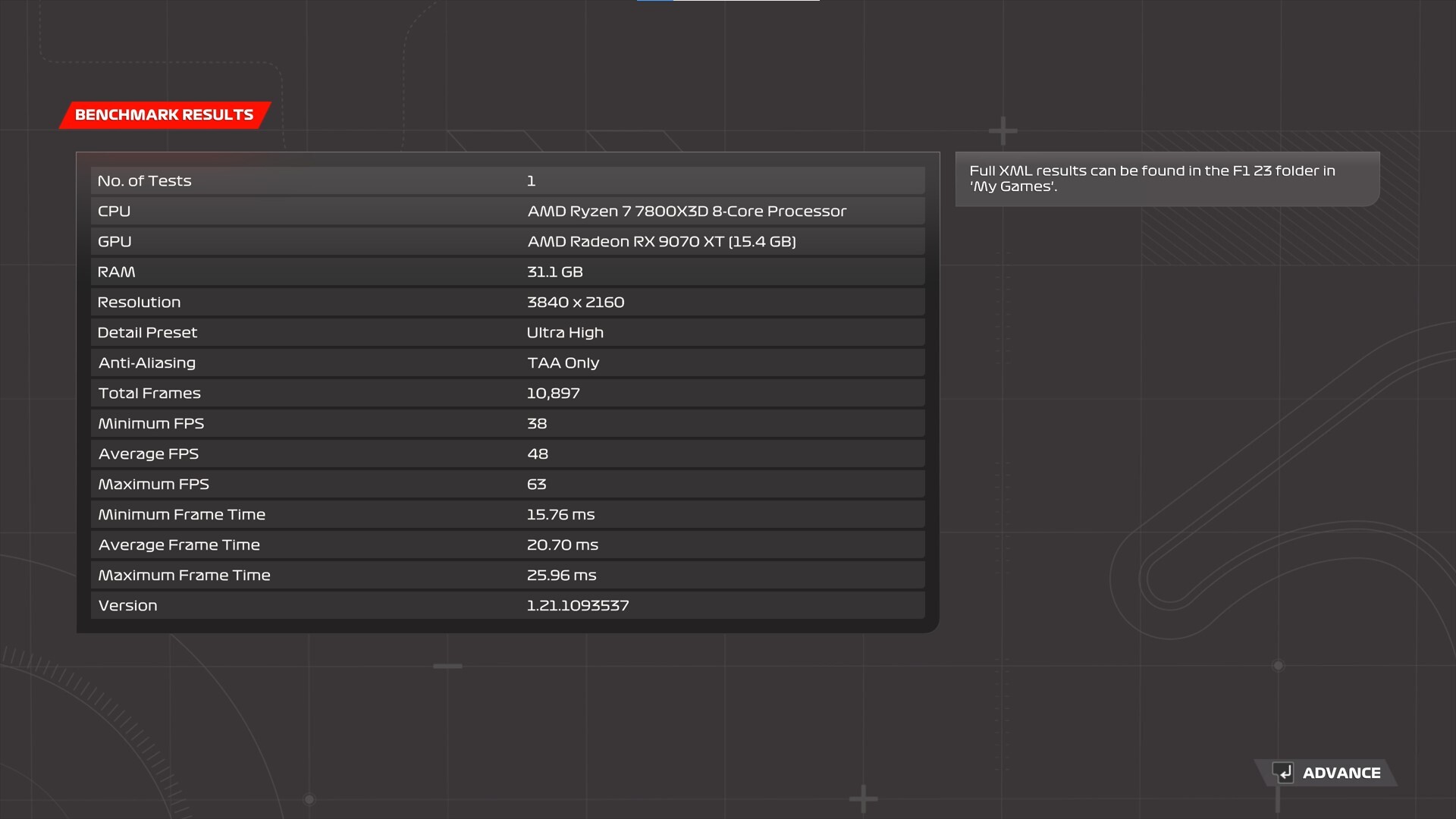The image size is (1456, 819).
Task: Select the 3840 x 2160 value
Action: click(x=576, y=303)
